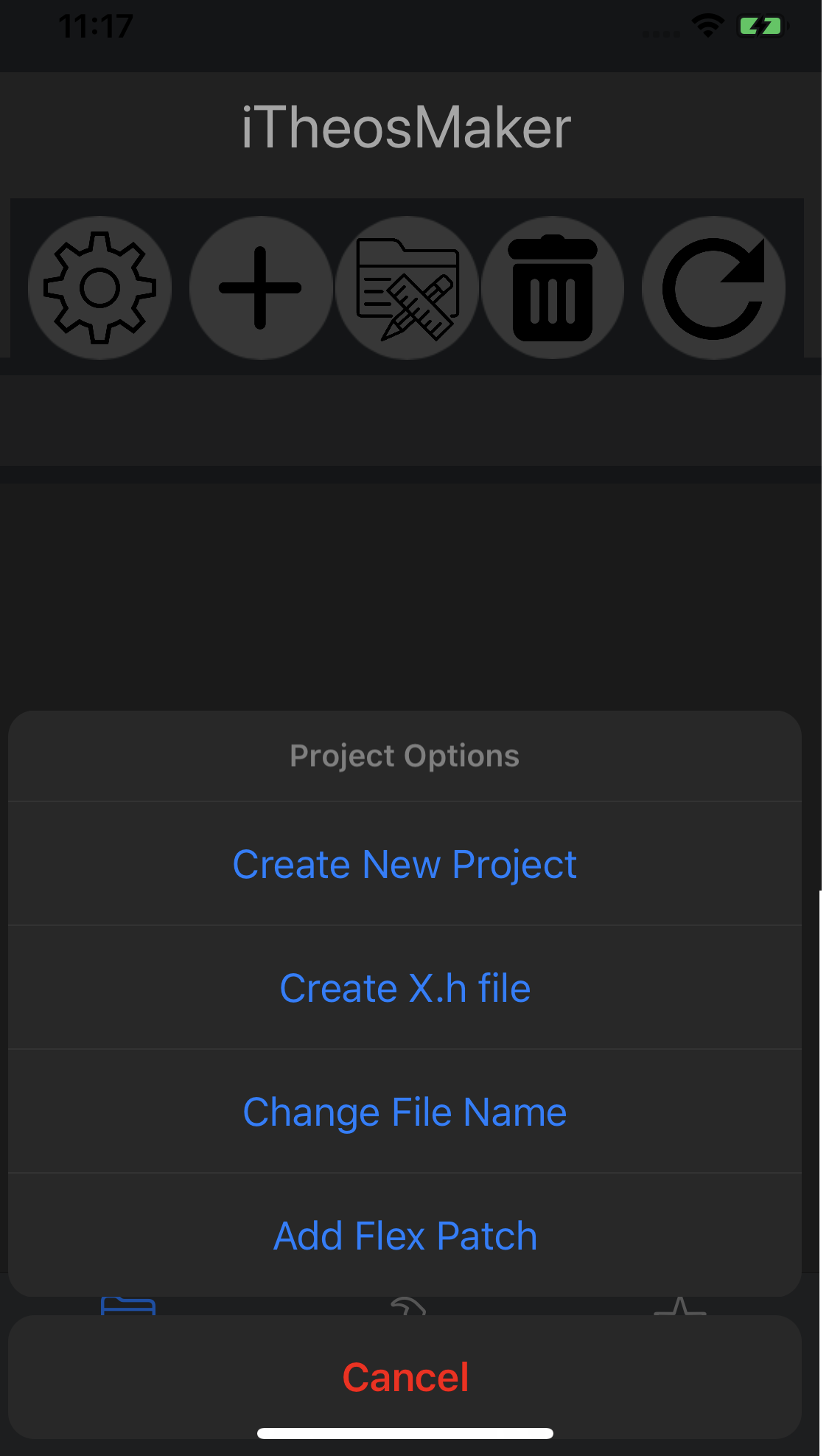Tap the Project Options header text
Screen dimensions: 829x1456
[405, 756]
